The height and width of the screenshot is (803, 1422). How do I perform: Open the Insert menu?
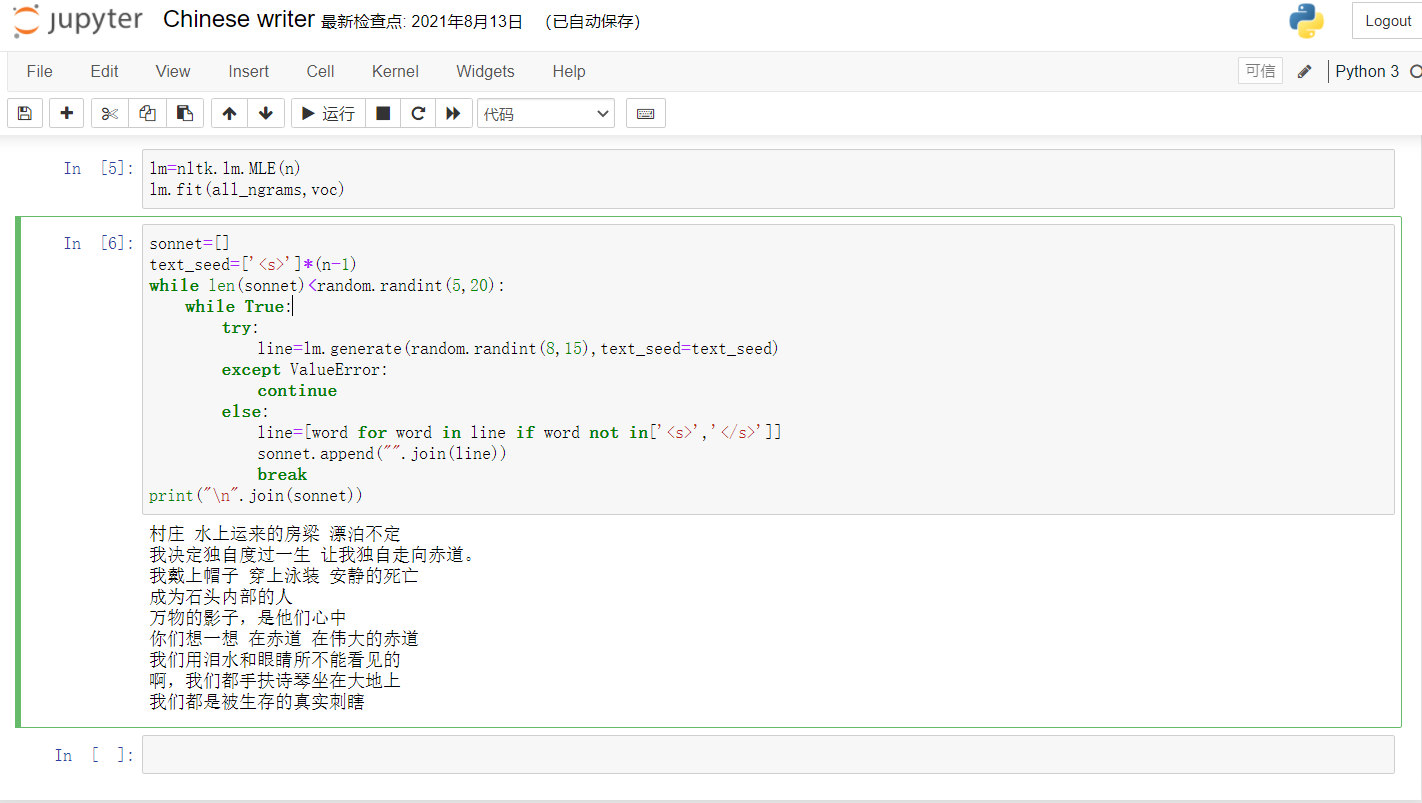[x=248, y=71]
